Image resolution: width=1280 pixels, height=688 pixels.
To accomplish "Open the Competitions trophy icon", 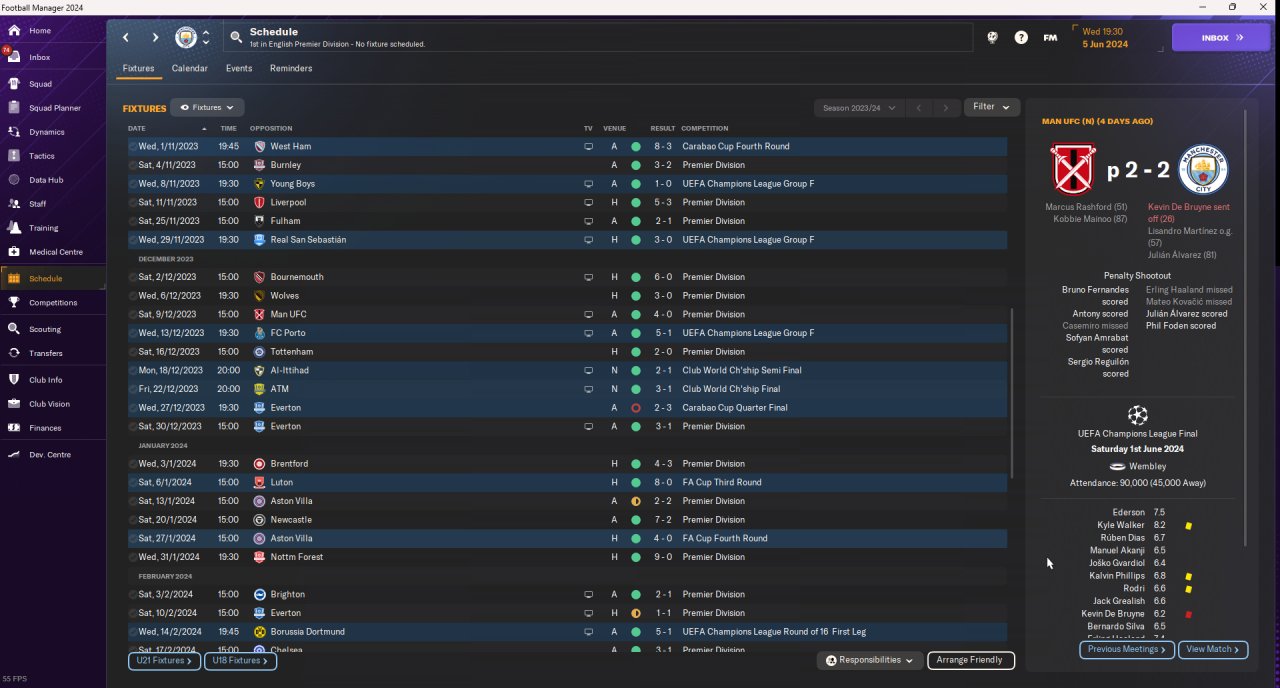I will 14,302.
